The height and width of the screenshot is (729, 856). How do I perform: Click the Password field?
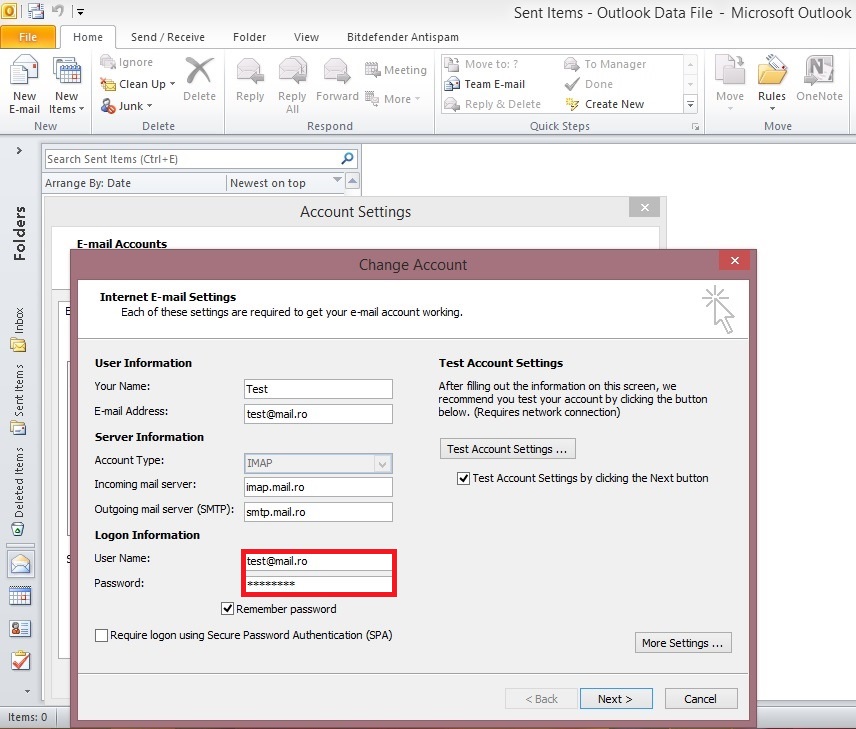tap(318, 584)
